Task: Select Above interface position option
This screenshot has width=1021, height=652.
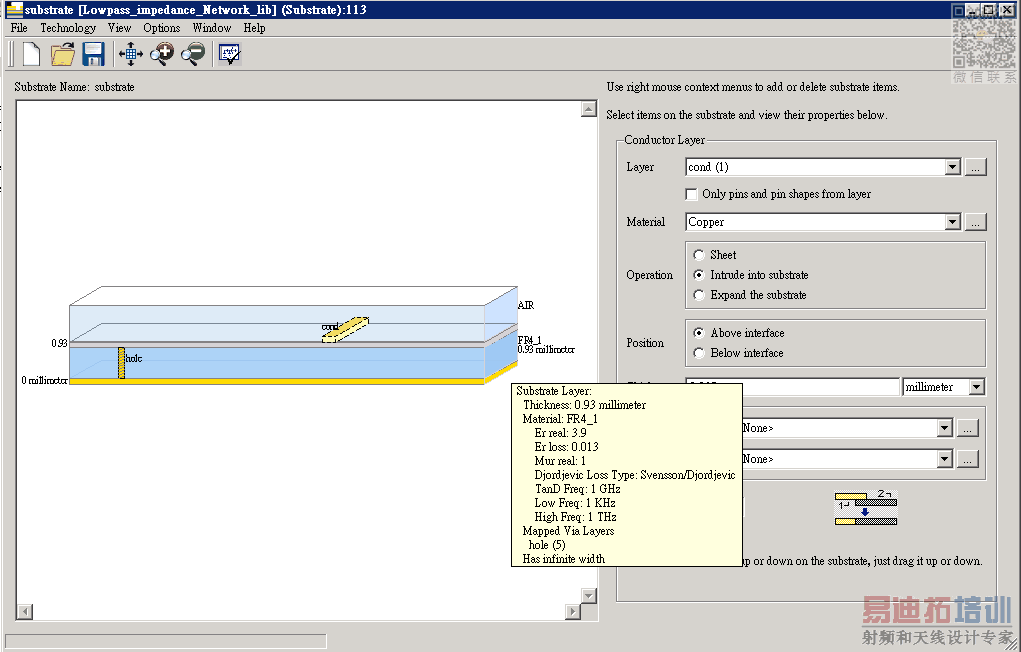Action: pyautogui.click(x=699, y=333)
